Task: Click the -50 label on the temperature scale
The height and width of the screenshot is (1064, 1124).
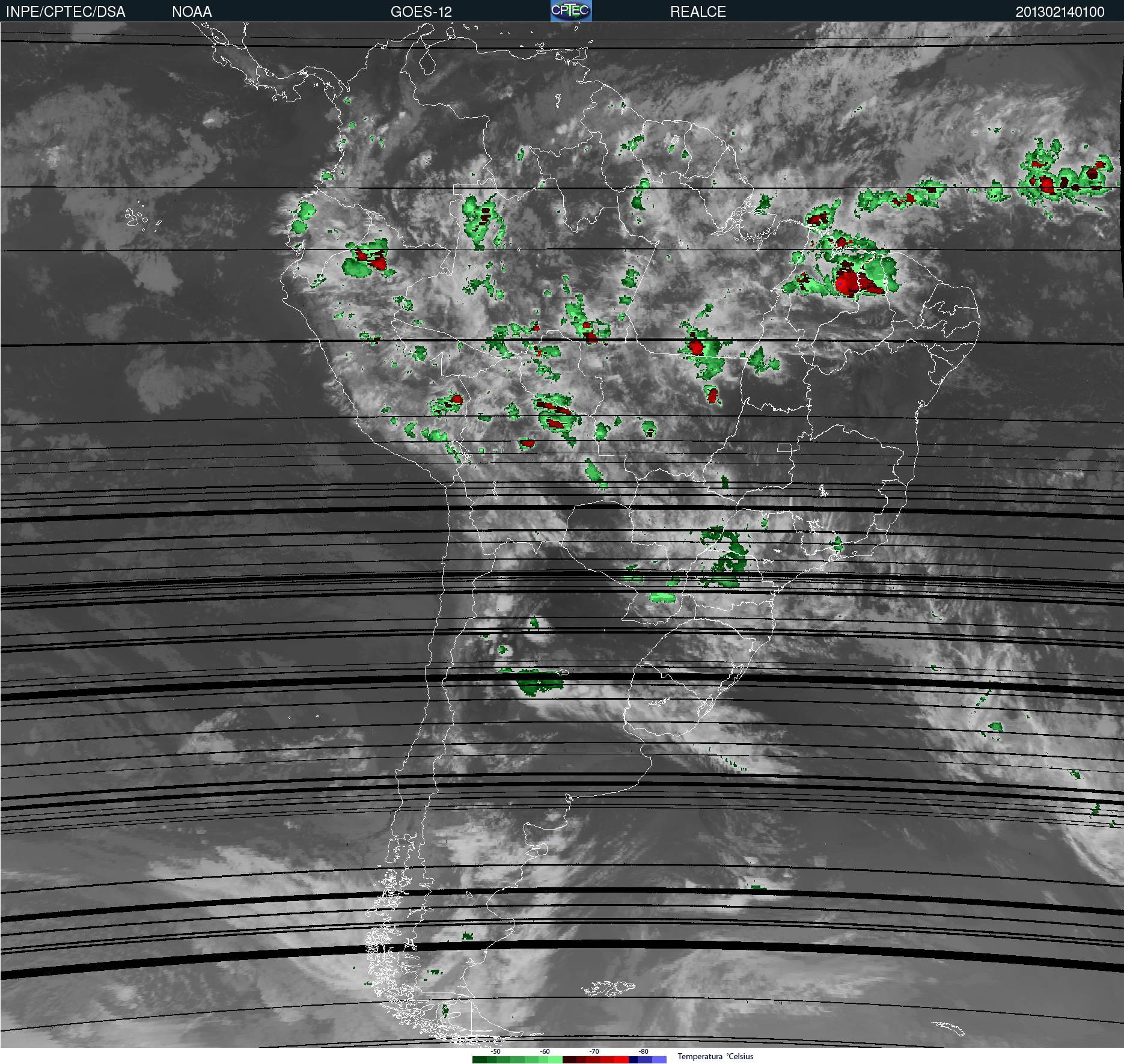Action: (495, 1051)
